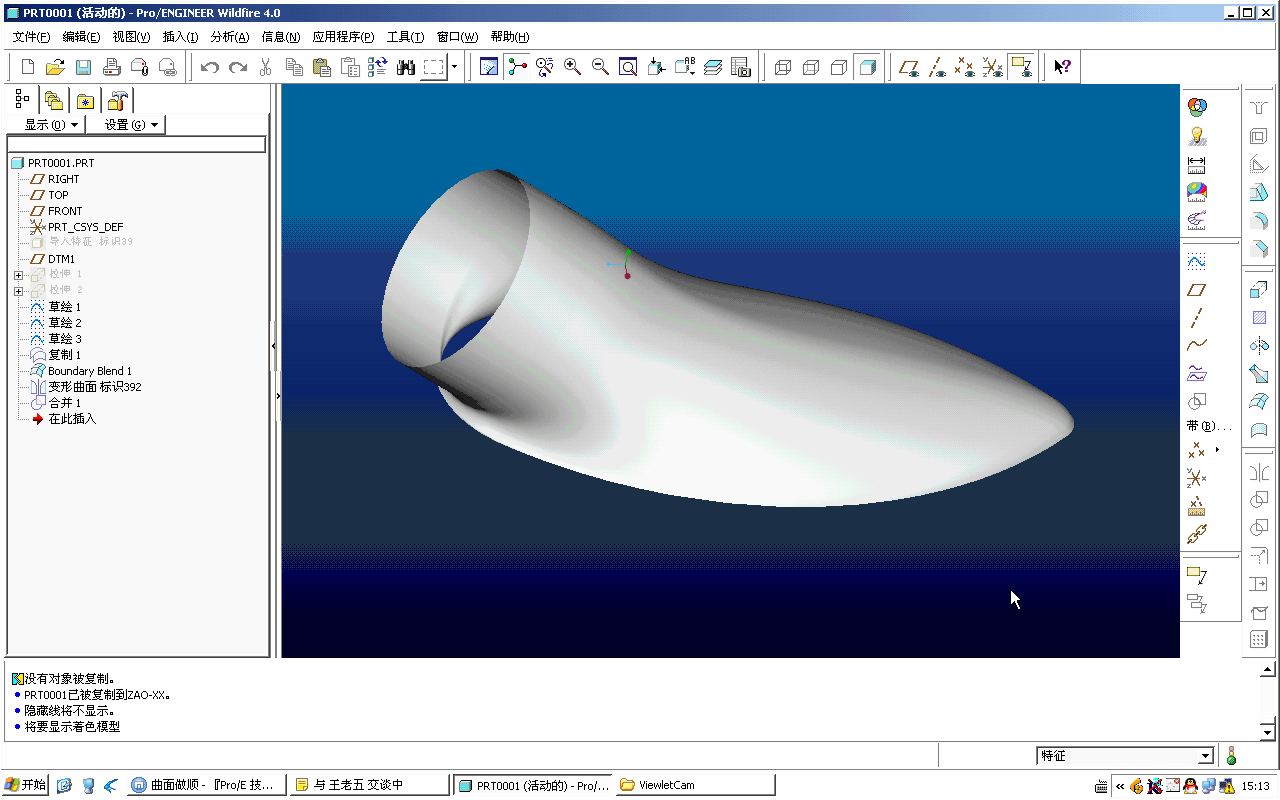1280x800 pixels.
Task: Switch to shaded display mode
Action: 867,67
